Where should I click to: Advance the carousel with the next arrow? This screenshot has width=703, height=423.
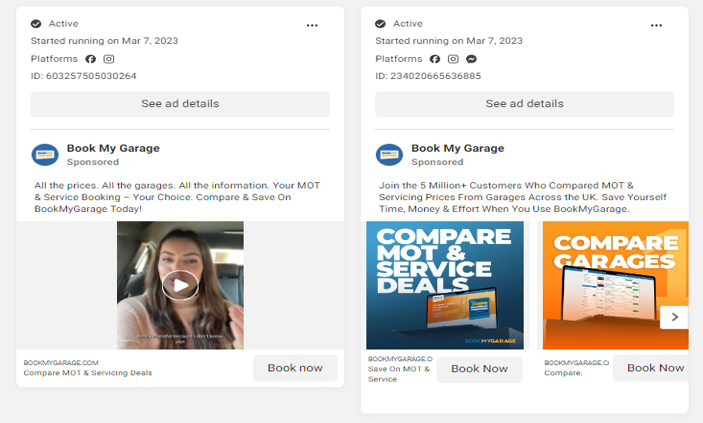pyautogui.click(x=674, y=317)
